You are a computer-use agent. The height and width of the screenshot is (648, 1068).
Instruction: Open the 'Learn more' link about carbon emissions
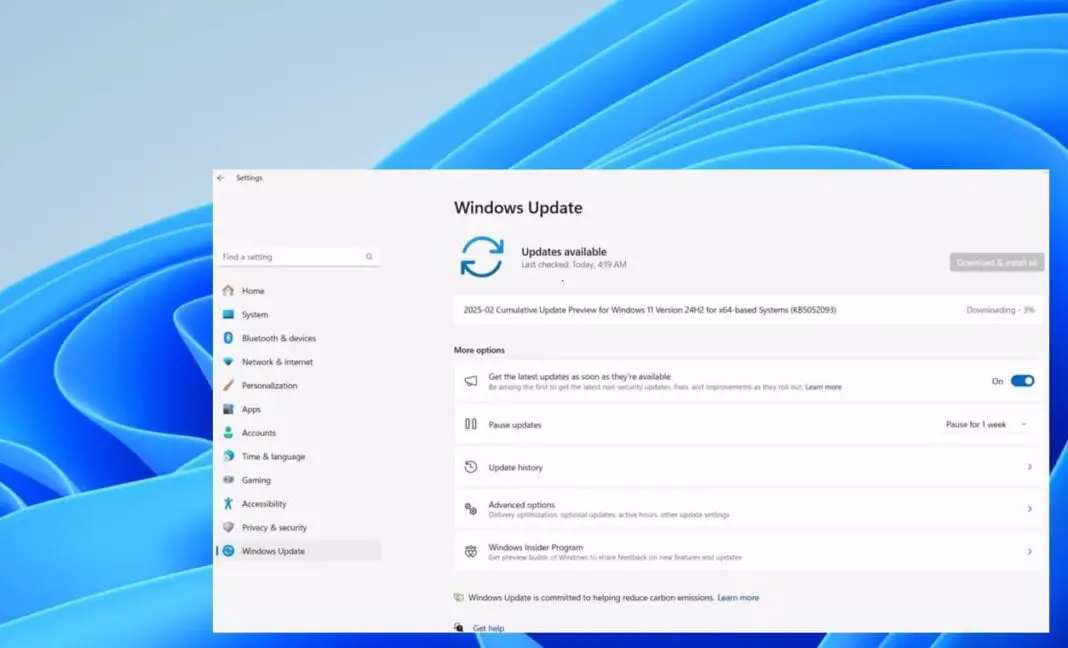(738, 597)
